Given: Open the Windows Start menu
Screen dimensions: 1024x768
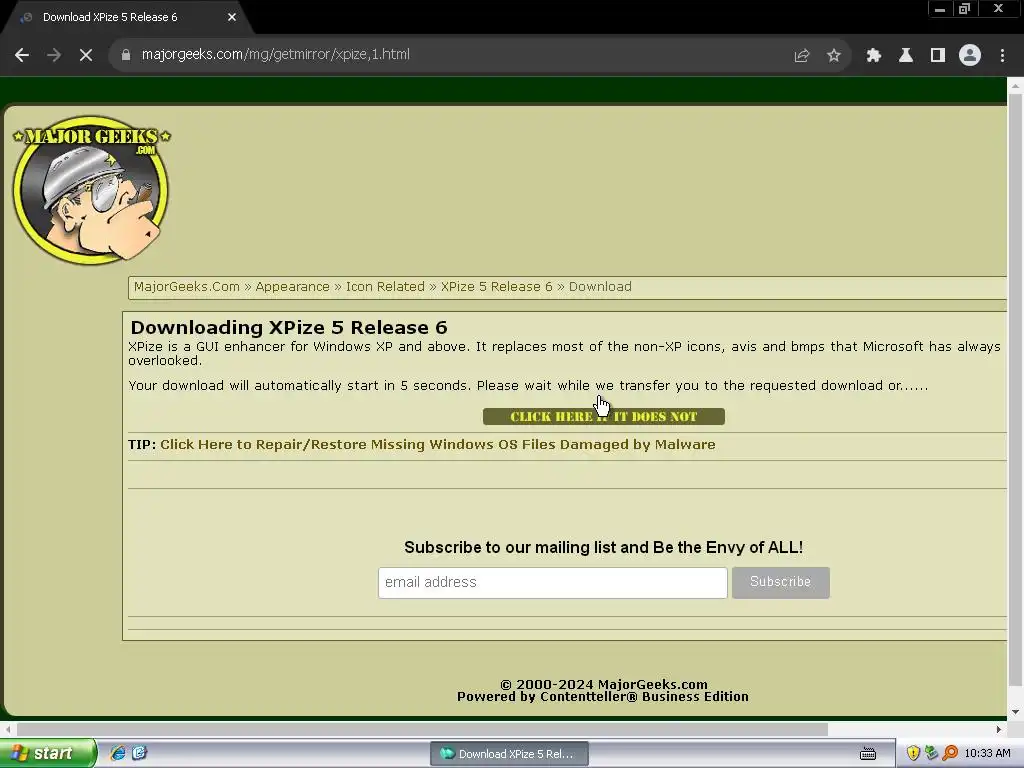Looking at the screenshot, I should pyautogui.click(x=48, y=753).
